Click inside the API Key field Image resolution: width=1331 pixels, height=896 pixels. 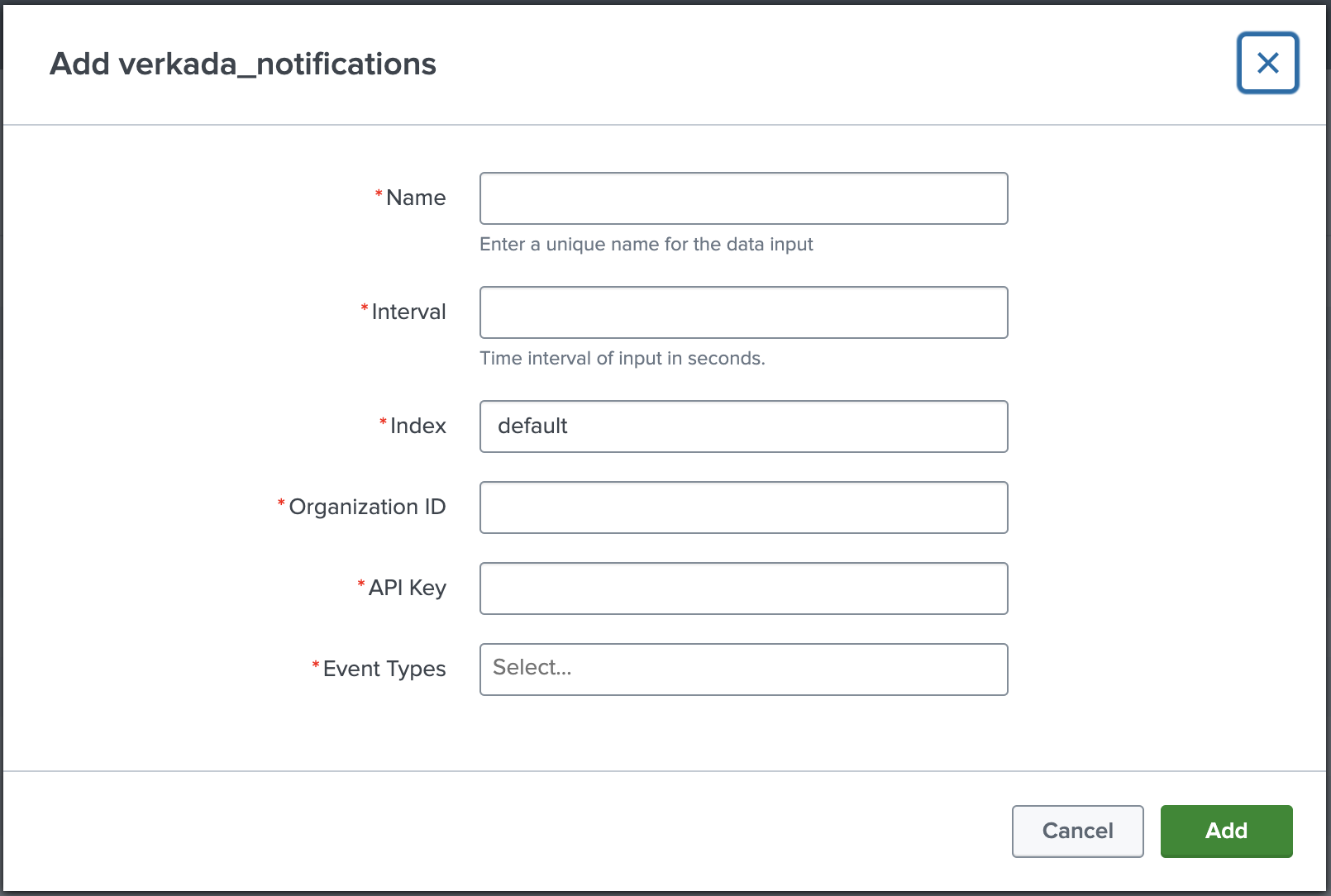click(x=743, y=589)
